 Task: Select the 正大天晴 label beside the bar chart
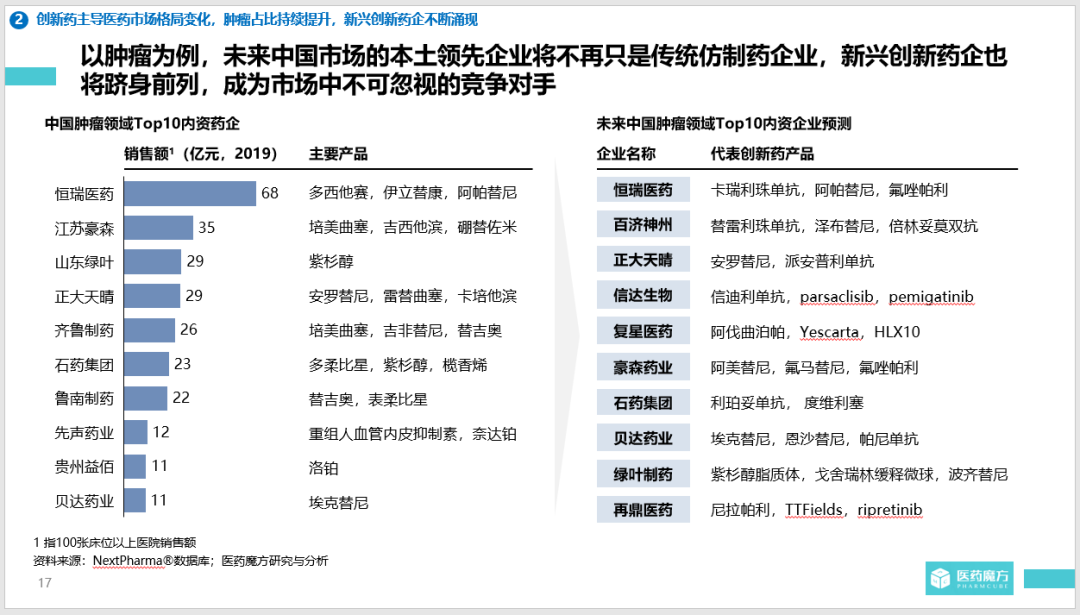click(x=84, y=297)
